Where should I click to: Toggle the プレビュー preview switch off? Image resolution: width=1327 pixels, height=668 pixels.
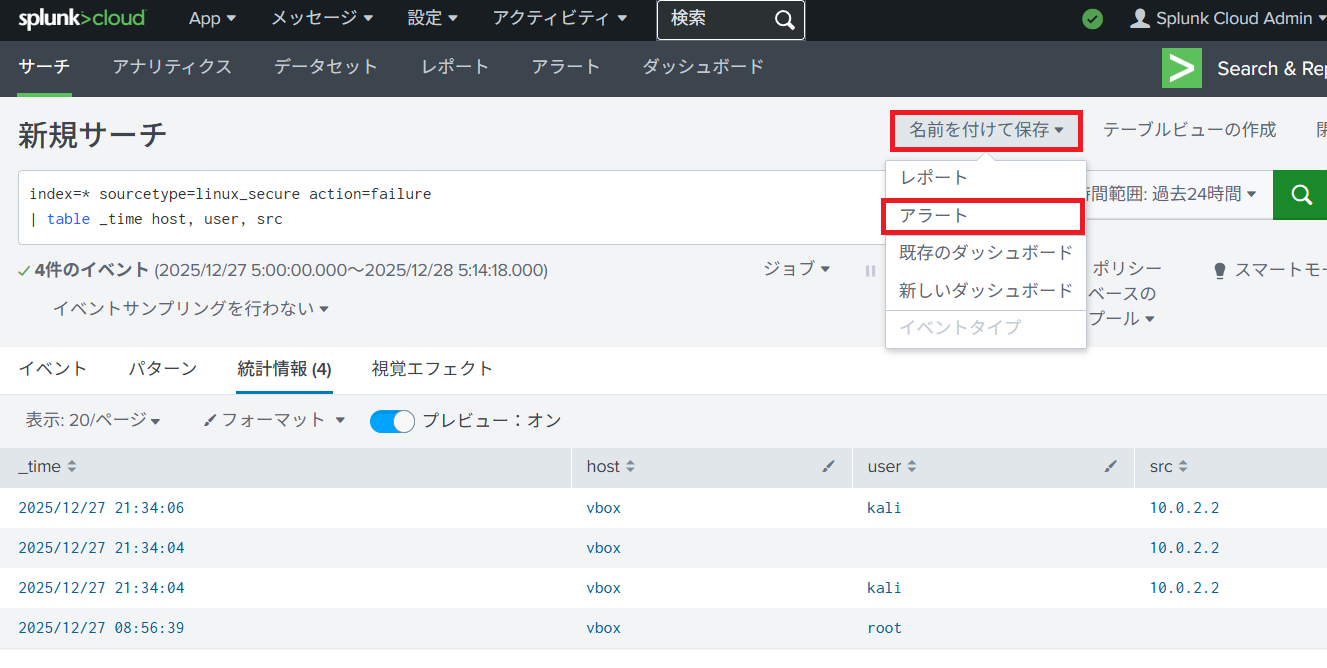coord(392,421)
